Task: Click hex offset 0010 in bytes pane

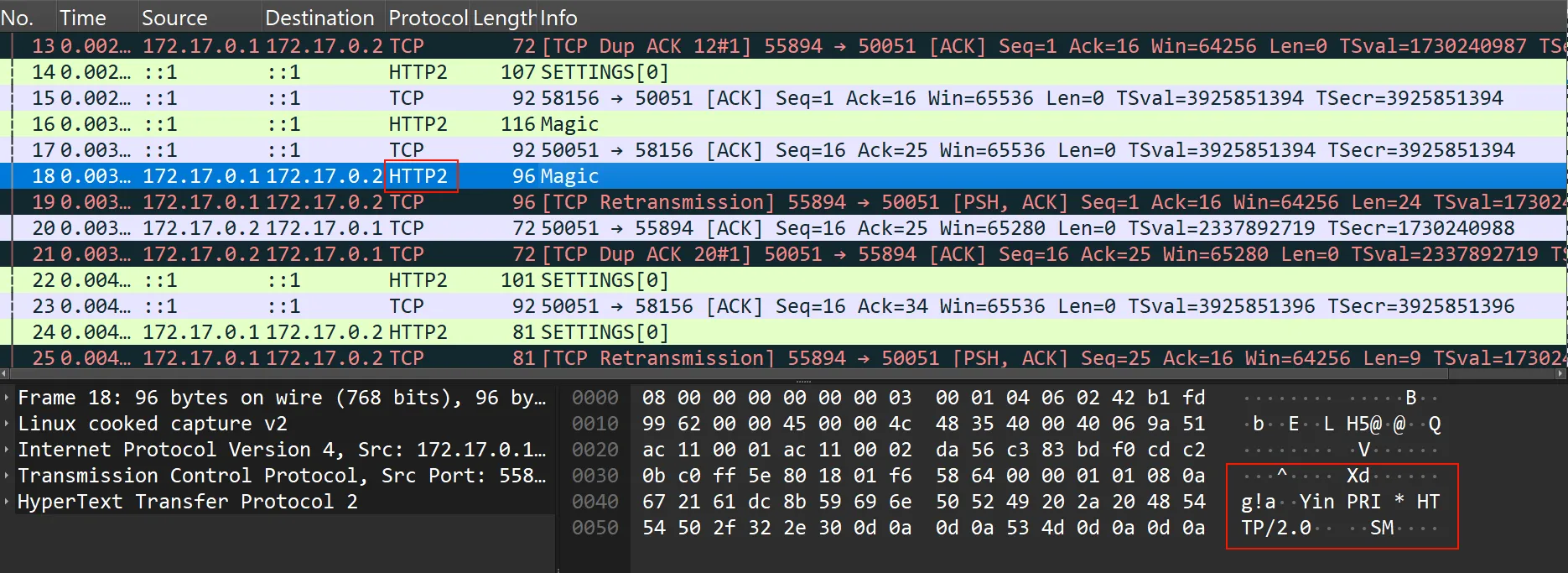Action: (594, 423)
